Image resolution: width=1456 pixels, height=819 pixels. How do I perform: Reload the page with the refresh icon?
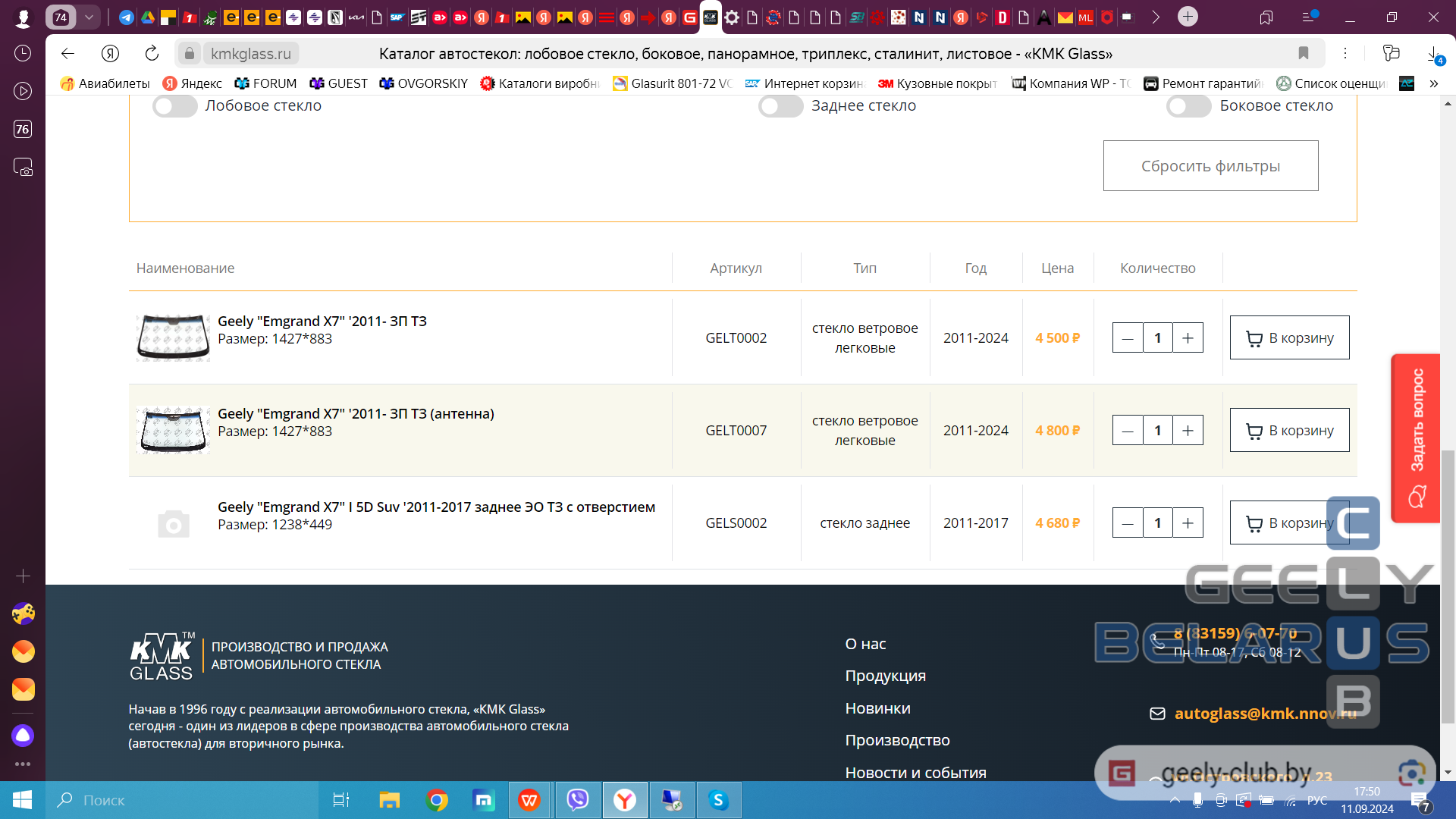(x=152, y=53)
